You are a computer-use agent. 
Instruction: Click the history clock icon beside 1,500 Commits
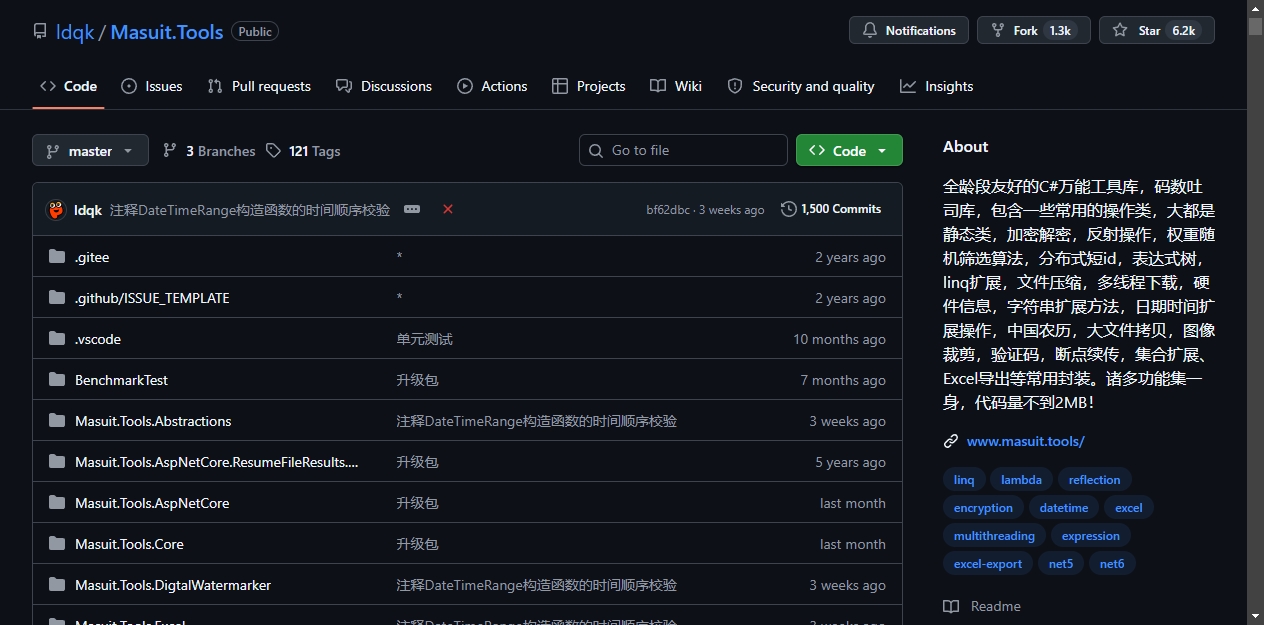coord(789,209)
